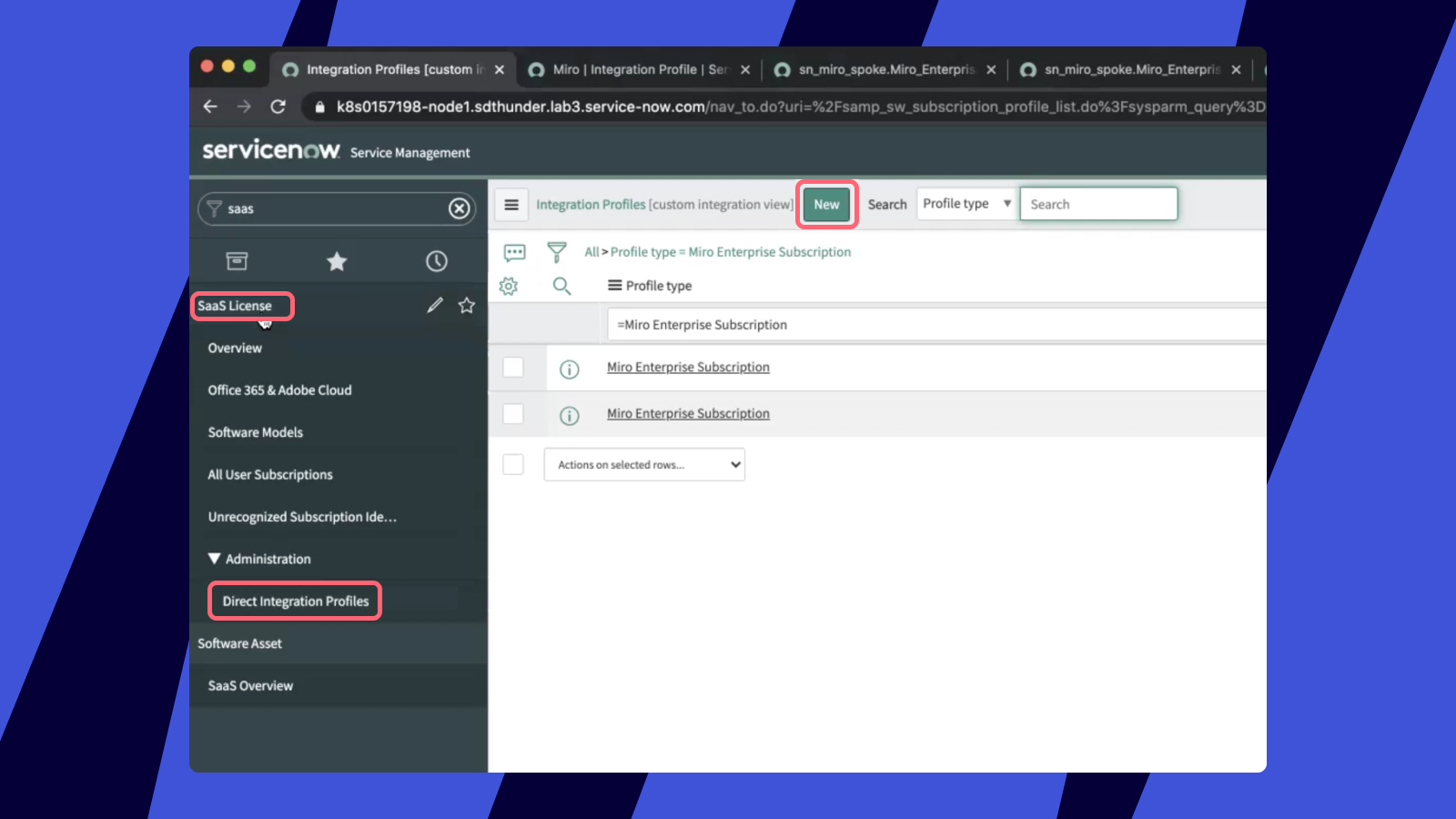Open Actions on selected rows dropdown
1456x819 pixels.
click(x=644, y=465)
